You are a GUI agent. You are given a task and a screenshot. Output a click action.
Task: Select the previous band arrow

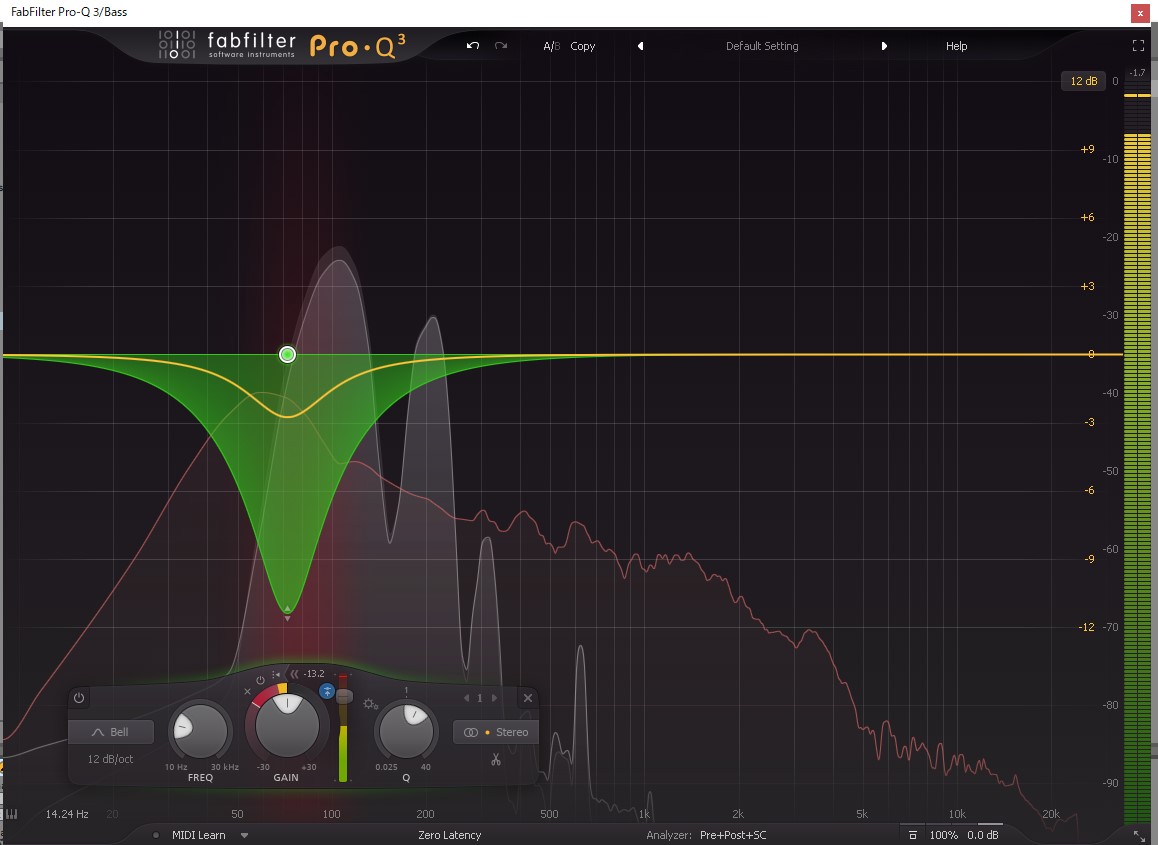tap(466, 698)
